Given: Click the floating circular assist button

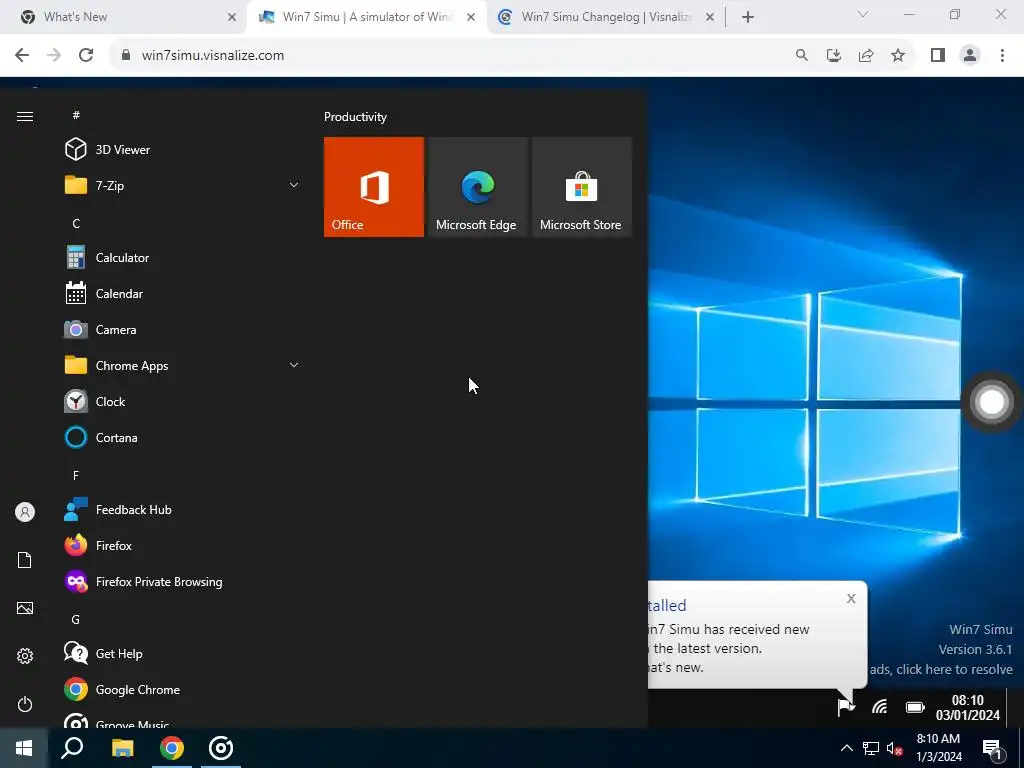Looking at the screenshot, I should (991, 402).
